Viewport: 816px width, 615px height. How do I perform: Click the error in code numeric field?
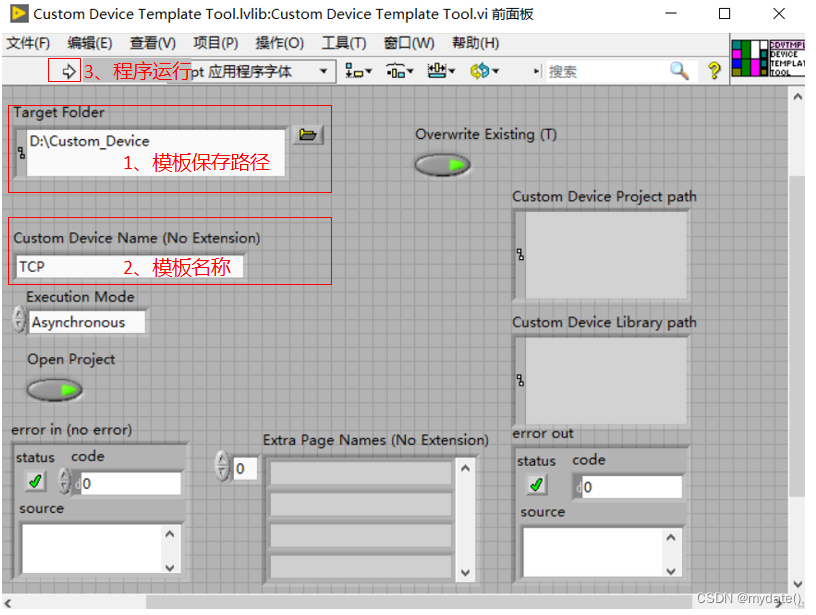pos(130,484)
